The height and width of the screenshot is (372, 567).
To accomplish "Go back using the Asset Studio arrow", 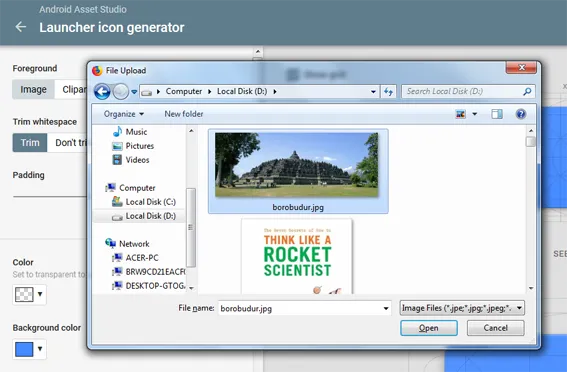I will tap(21, 27).
